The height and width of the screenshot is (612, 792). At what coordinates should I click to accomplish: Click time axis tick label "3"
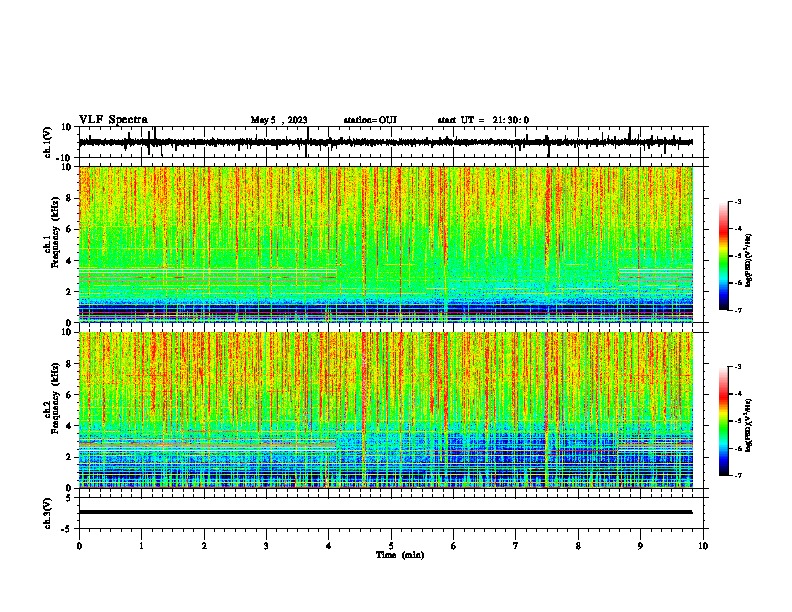[x=266, y=546]
